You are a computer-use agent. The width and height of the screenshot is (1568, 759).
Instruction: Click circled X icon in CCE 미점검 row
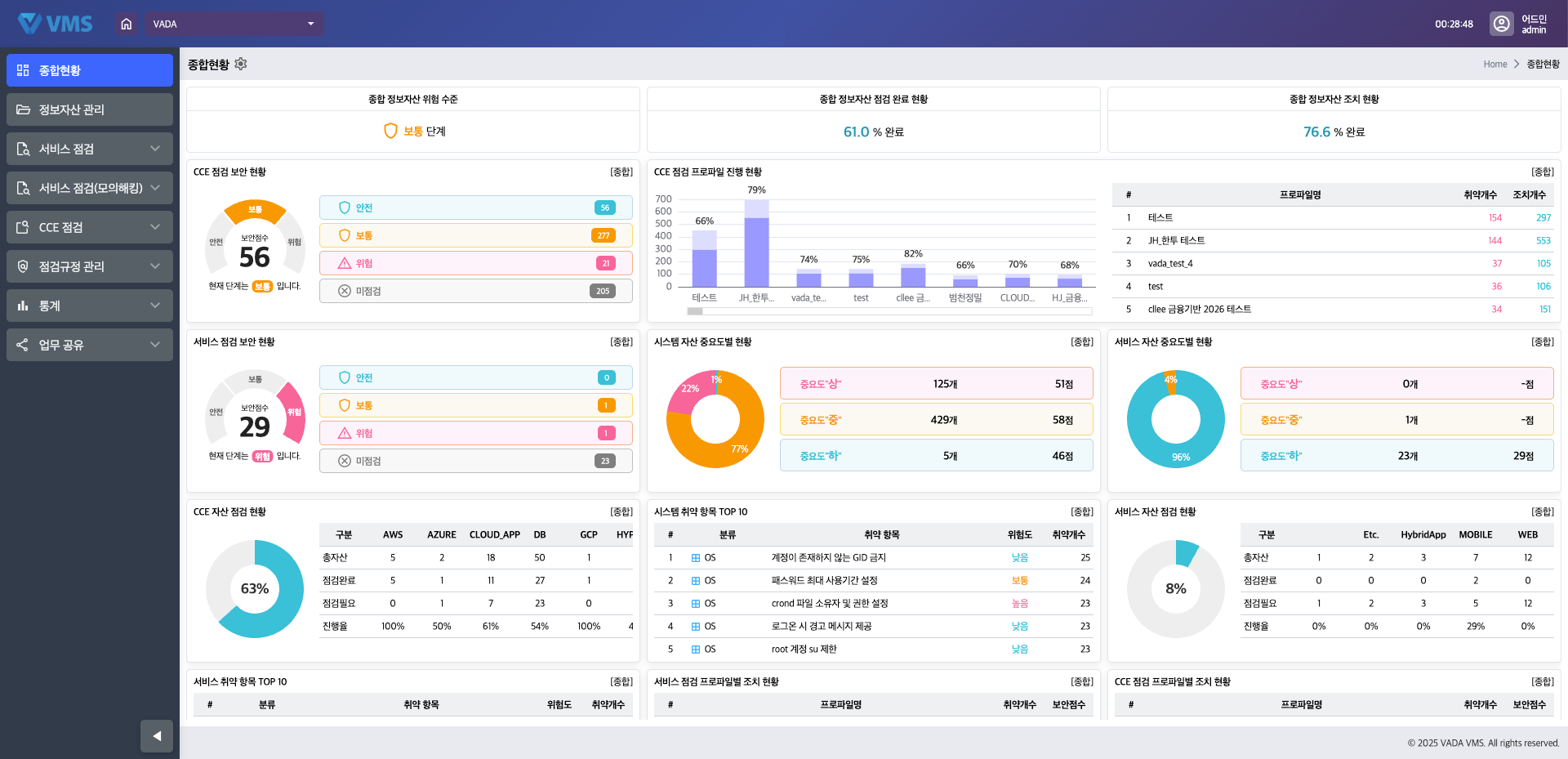345,291
